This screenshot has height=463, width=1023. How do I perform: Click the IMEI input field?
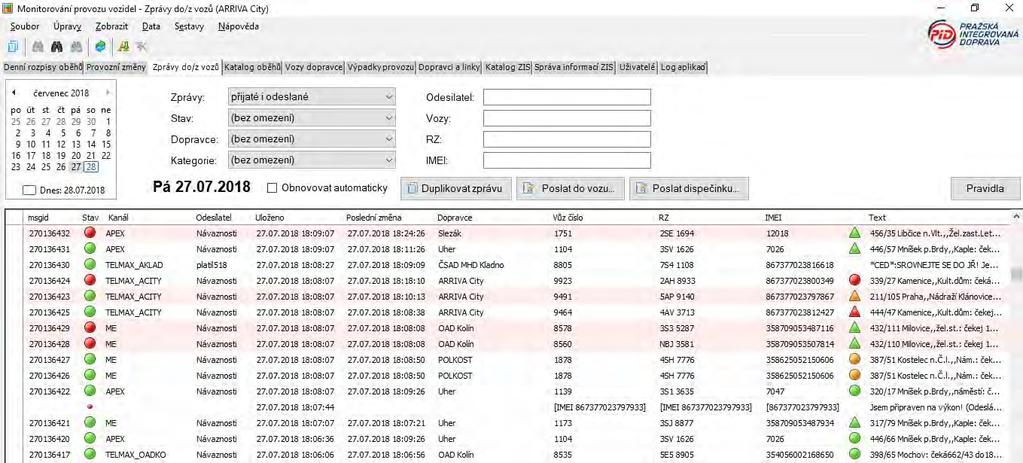coord(567,160)
